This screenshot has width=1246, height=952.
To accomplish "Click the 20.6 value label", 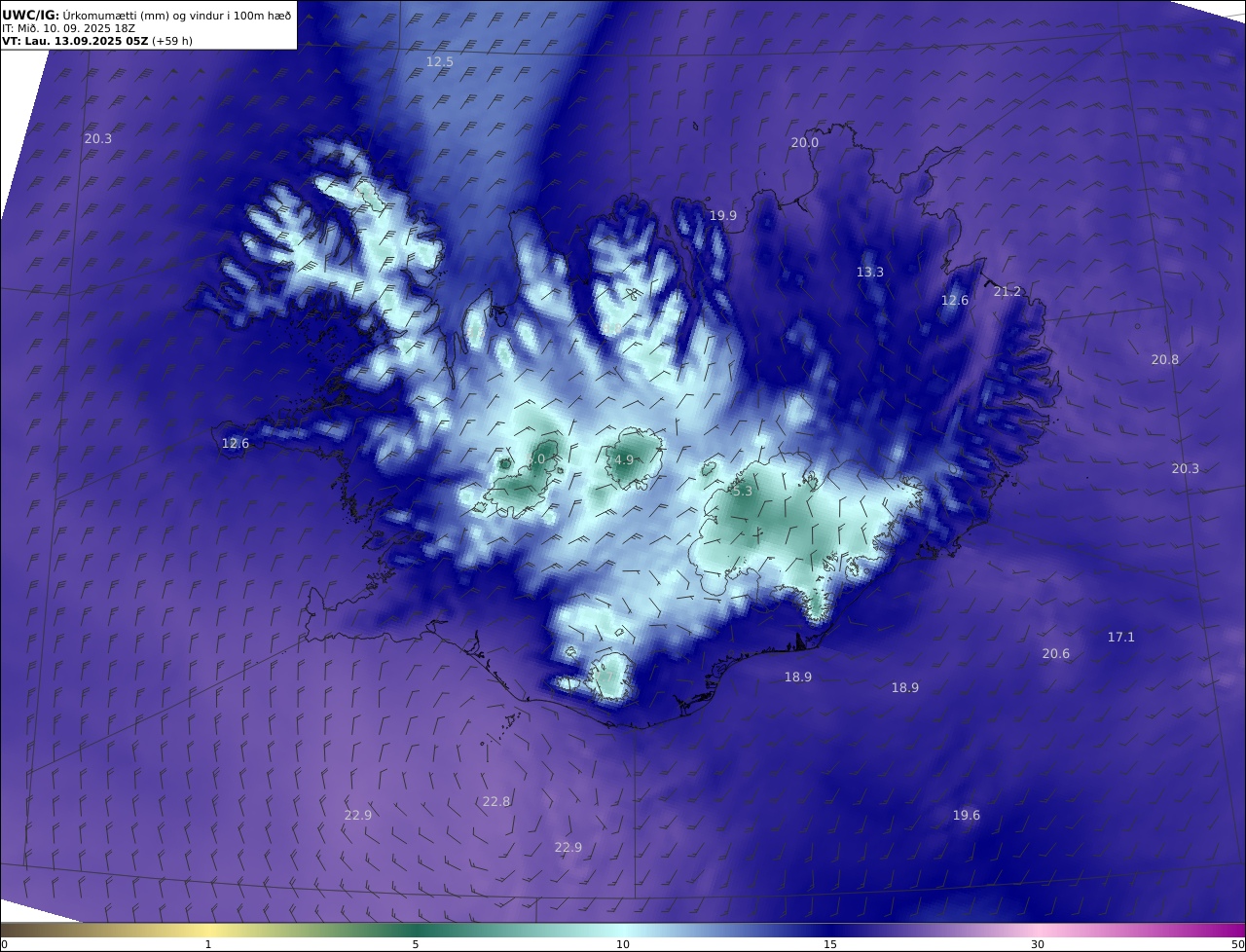I will click(1055, 653).
